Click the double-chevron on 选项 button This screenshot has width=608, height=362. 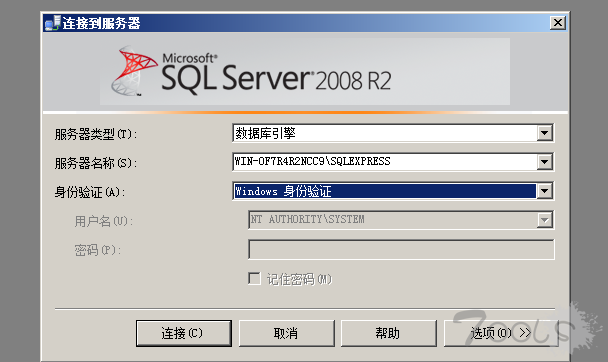pyautogui.click(x=525, y=333)
